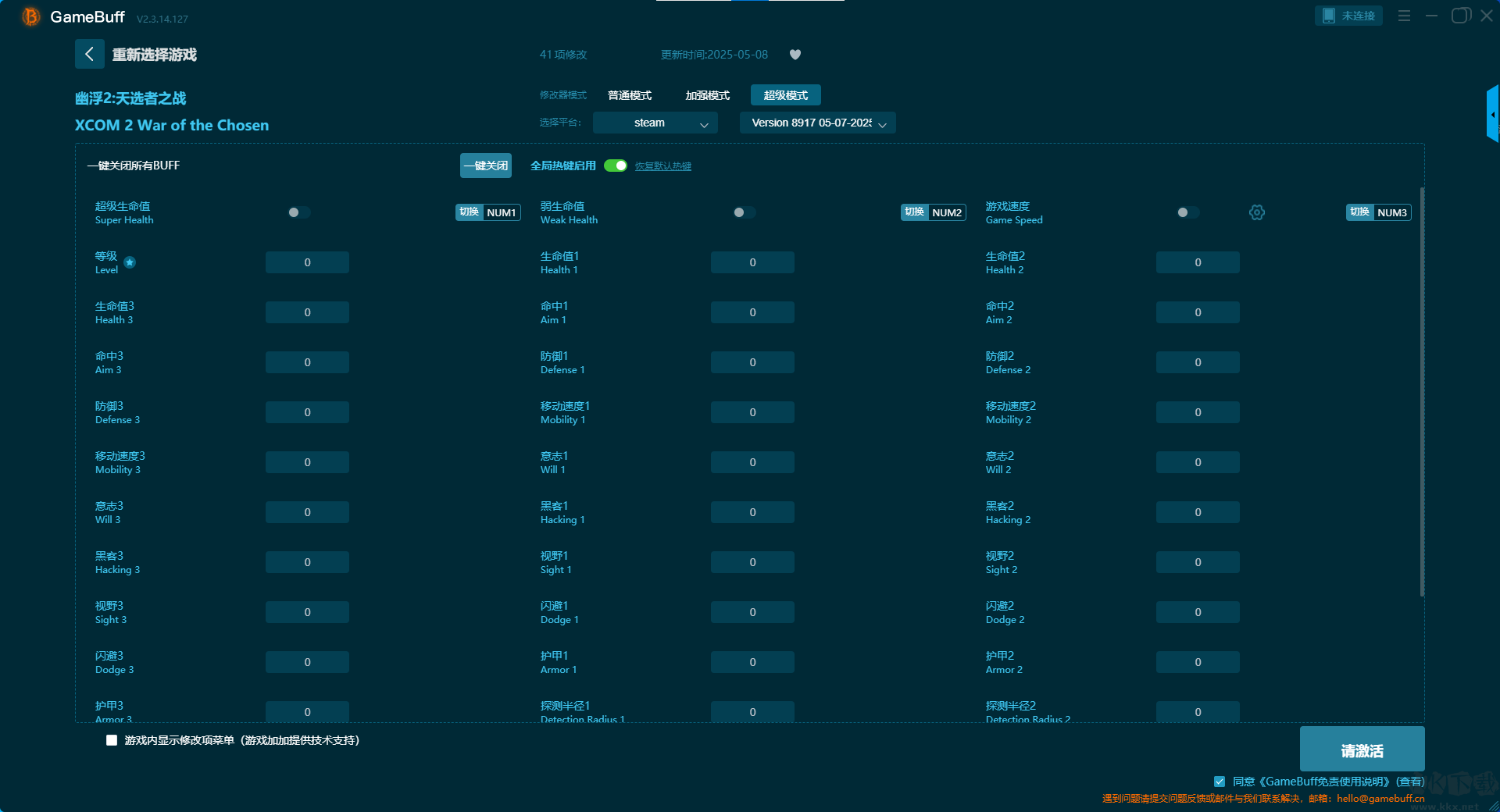Click the star icon next to Level

point(130,262)
